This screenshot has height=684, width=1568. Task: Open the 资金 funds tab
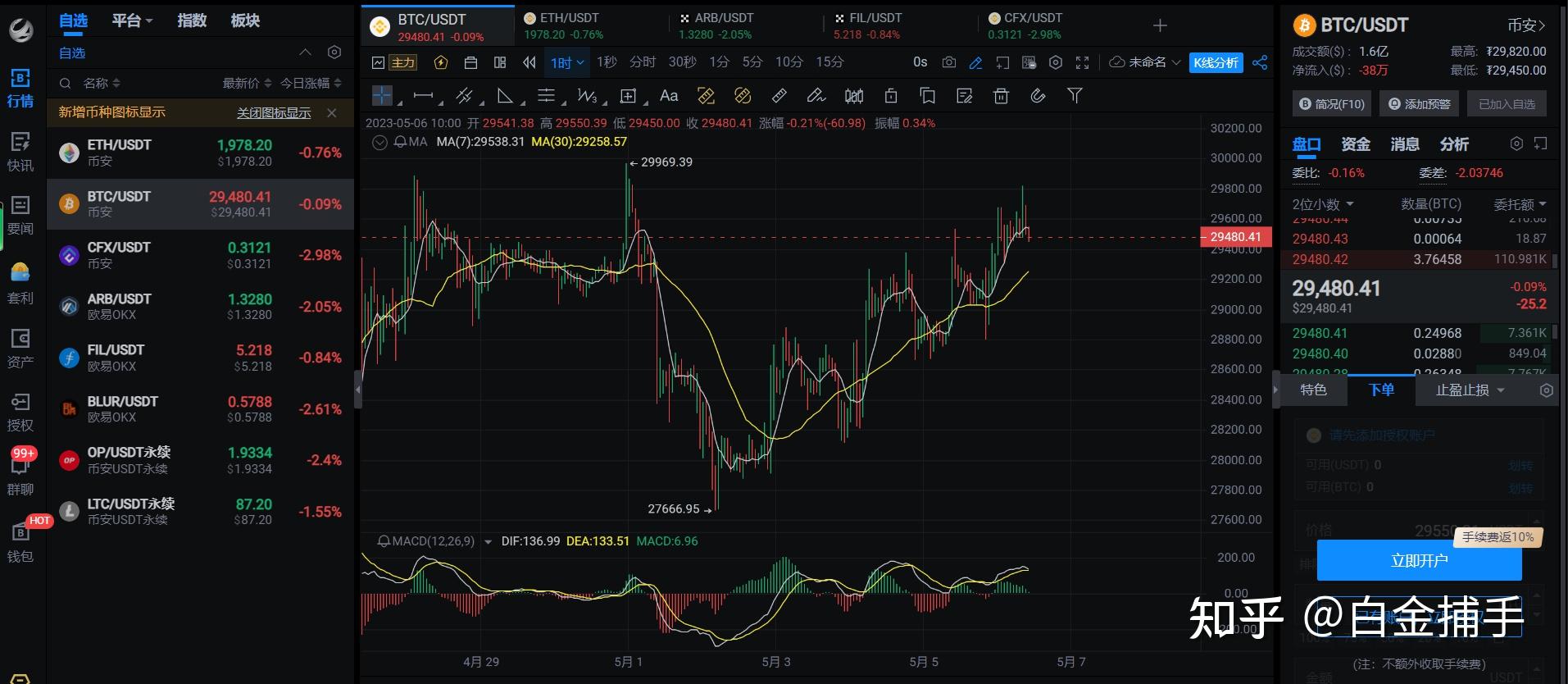coord(1355,144)
